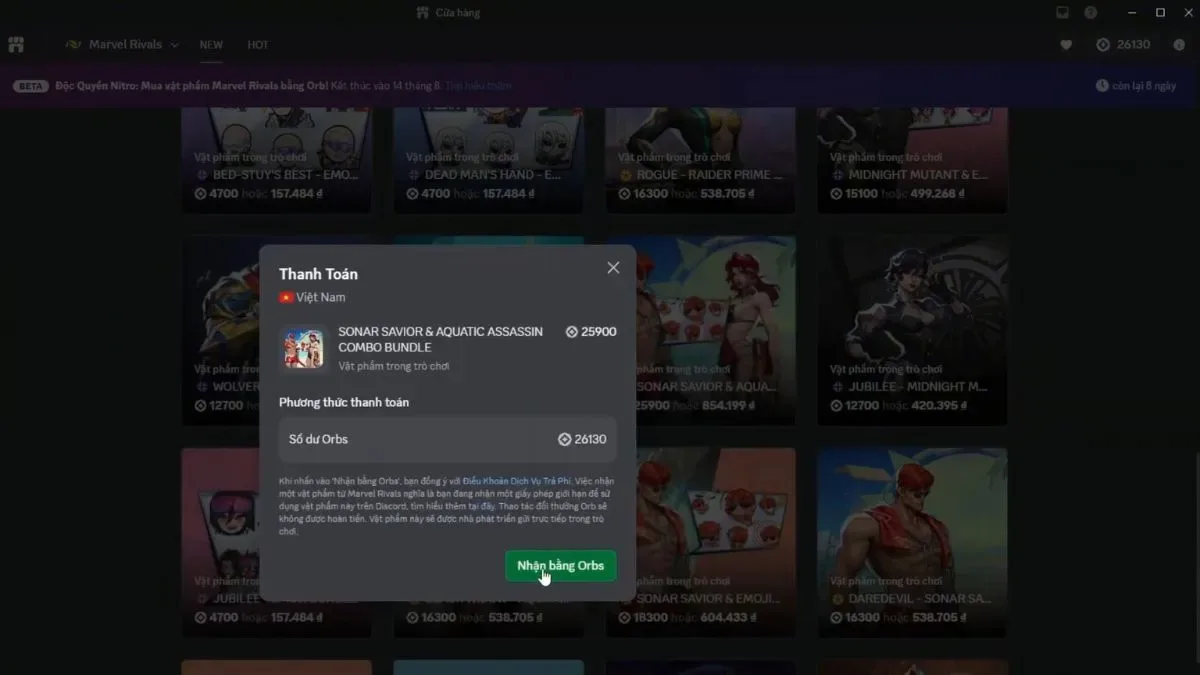Click the shop home icon at top-left
This screenshot has width=1200, height=675.
tap(16, 45)
